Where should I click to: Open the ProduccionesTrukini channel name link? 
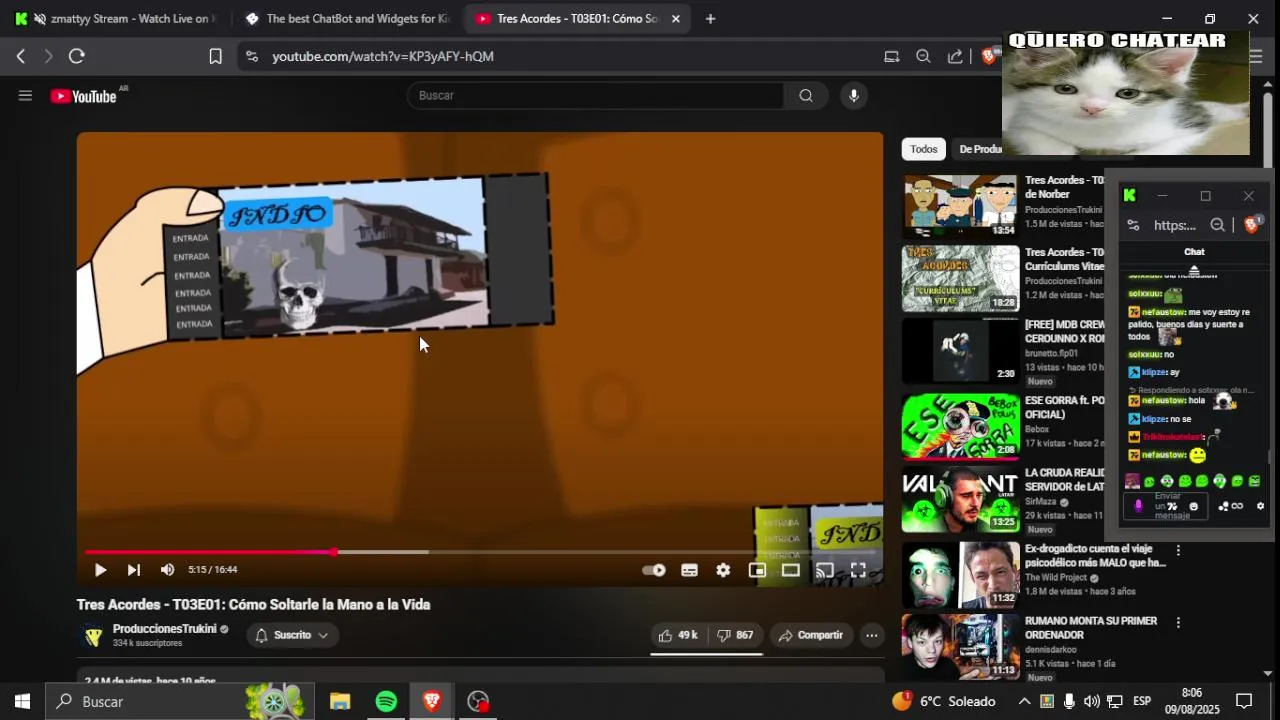(164, 629)
